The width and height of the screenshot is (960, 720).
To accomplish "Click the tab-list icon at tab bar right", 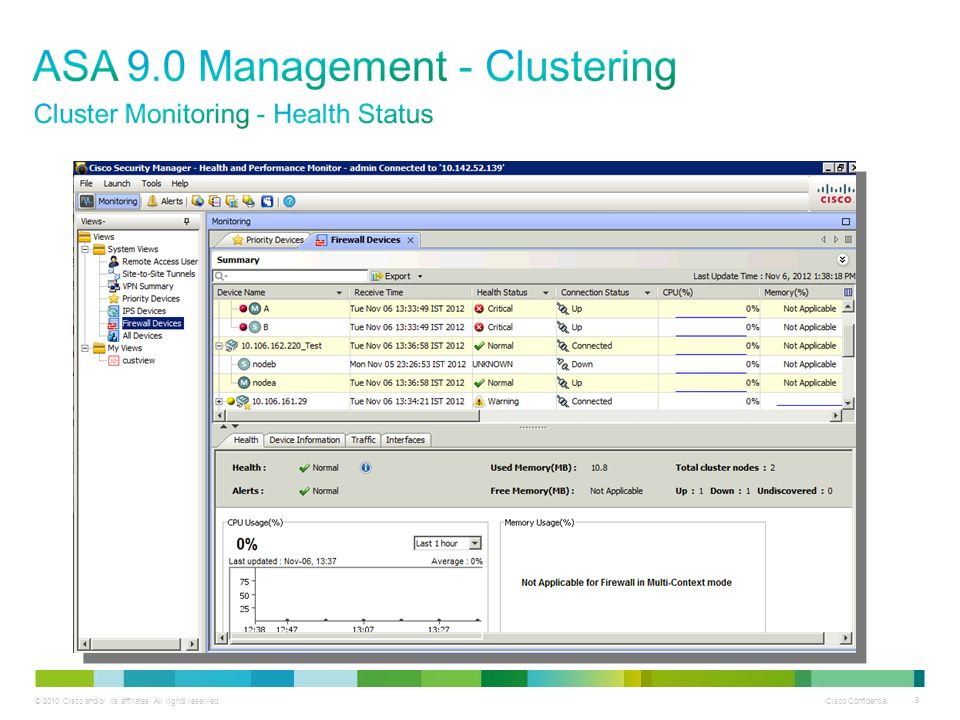I will coord(848,239).
